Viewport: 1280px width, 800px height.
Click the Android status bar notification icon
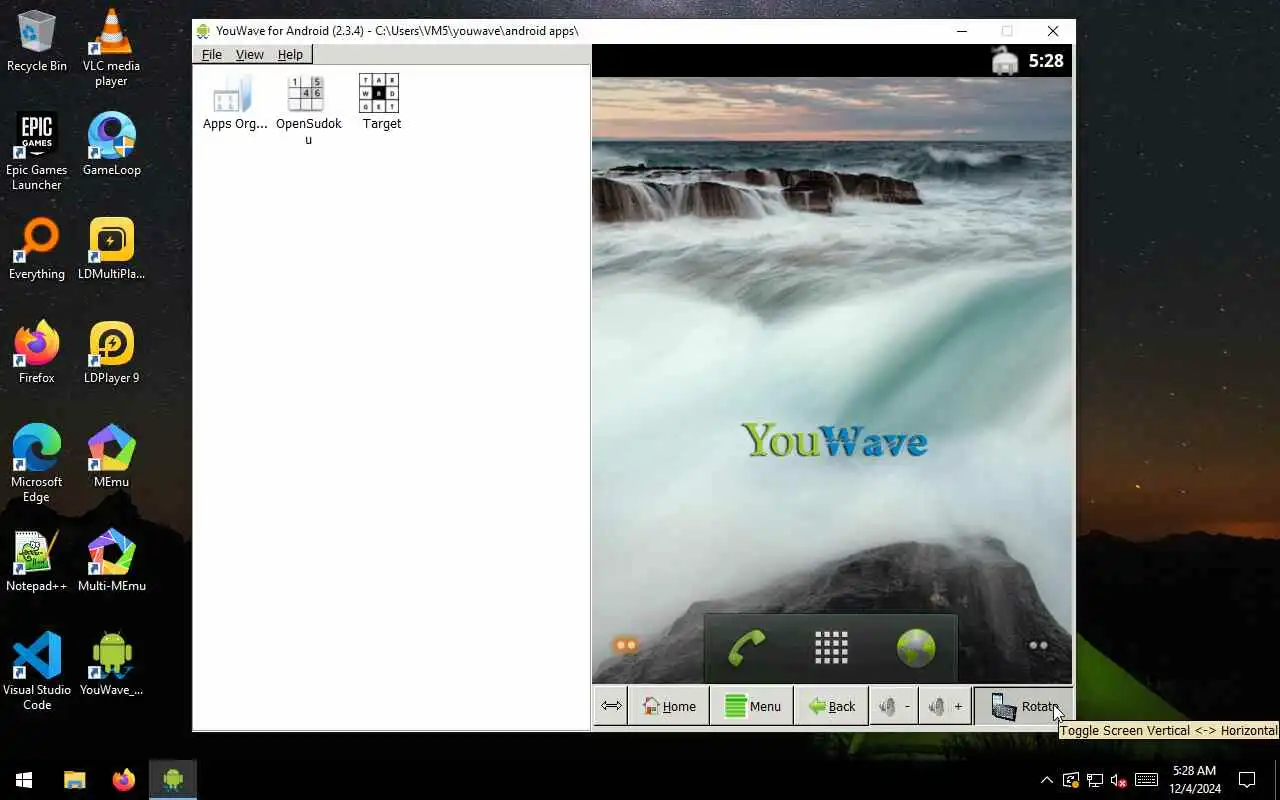click(x=1005, y=61)
